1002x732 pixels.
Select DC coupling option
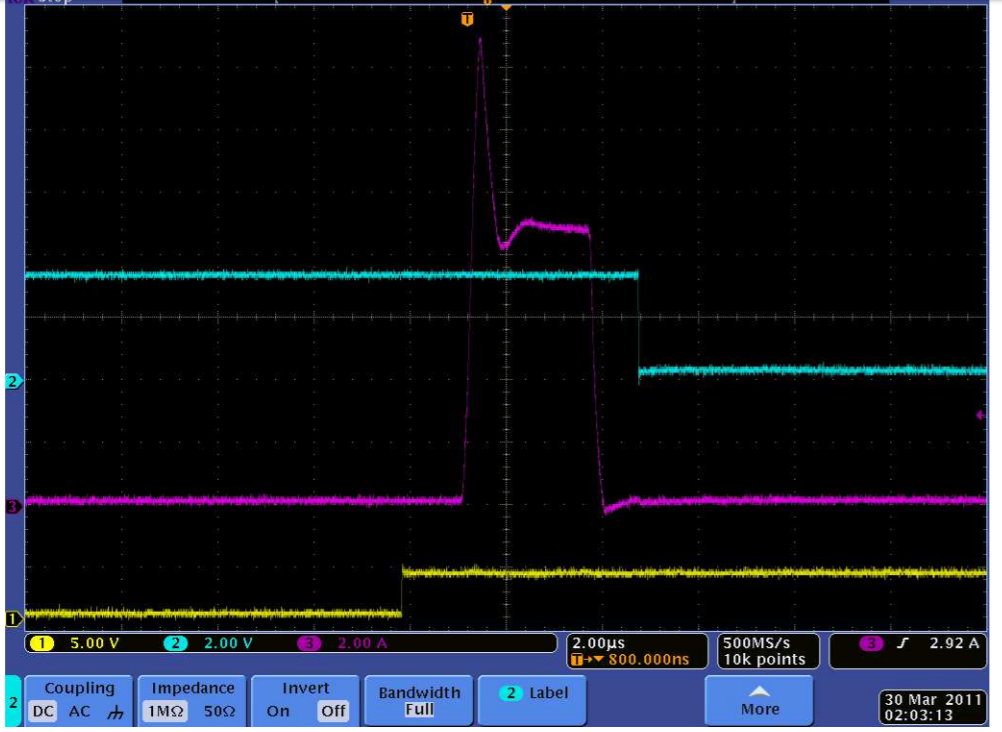point(43,711)
